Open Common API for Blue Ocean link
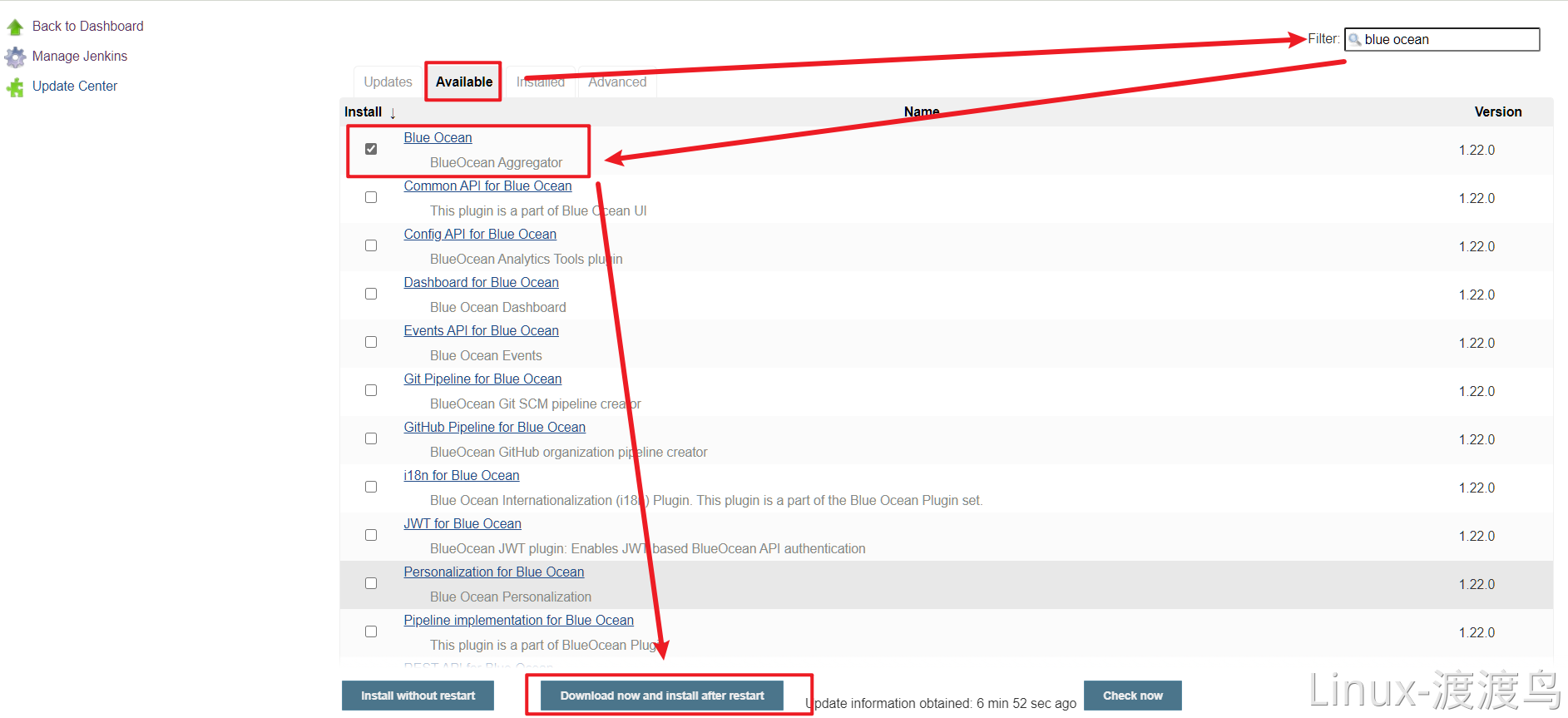Viewport: 1568px width, 718px height. coord(487,186)
